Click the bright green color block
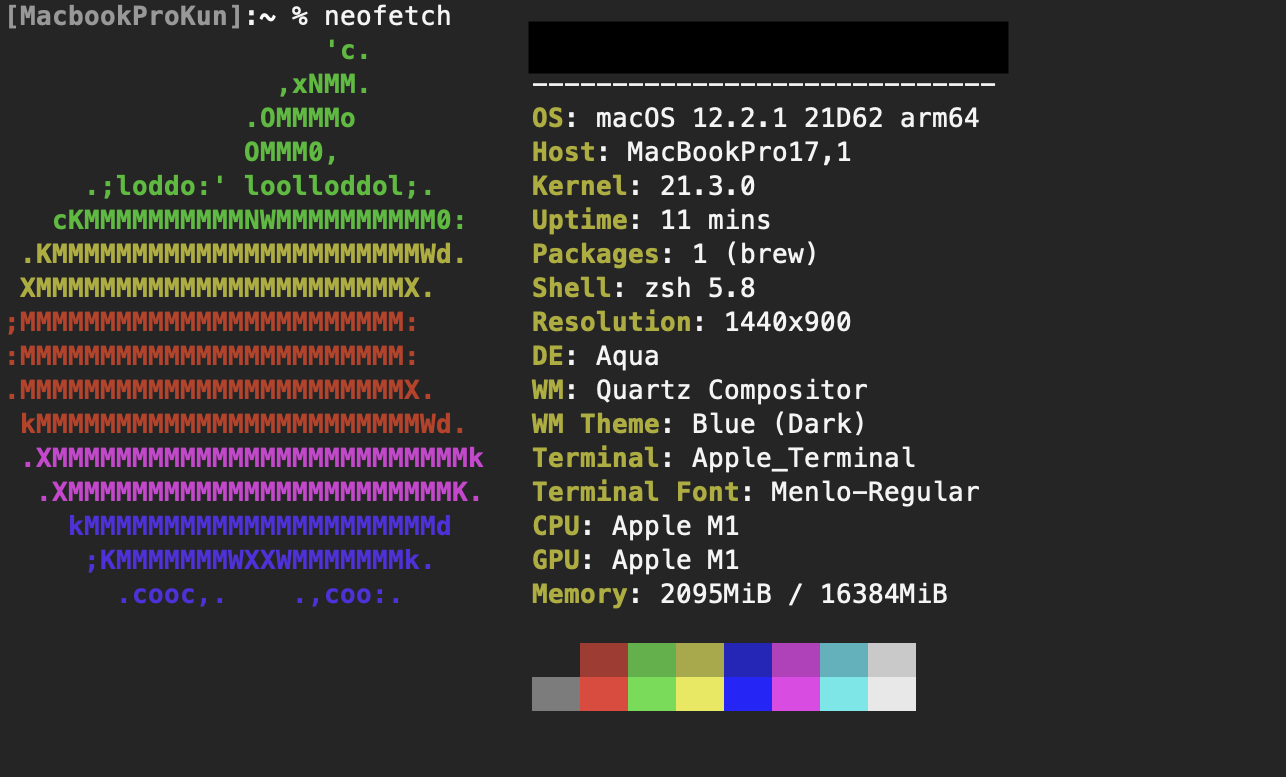The height and width of the screenshot is (777, 1286). [x=652, y=694]
